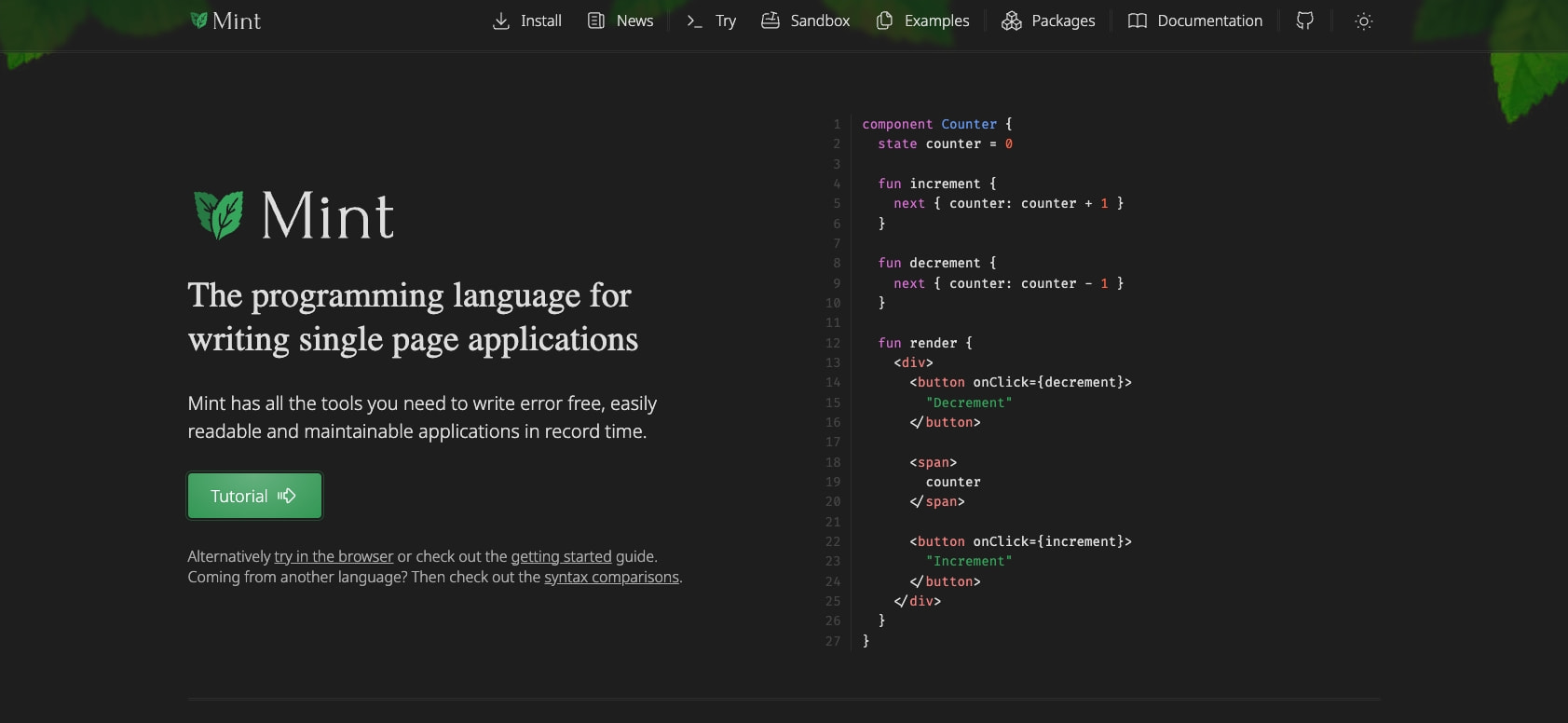Click 'The programming language for' headline

pyautogui.click(x=410, y=295)
